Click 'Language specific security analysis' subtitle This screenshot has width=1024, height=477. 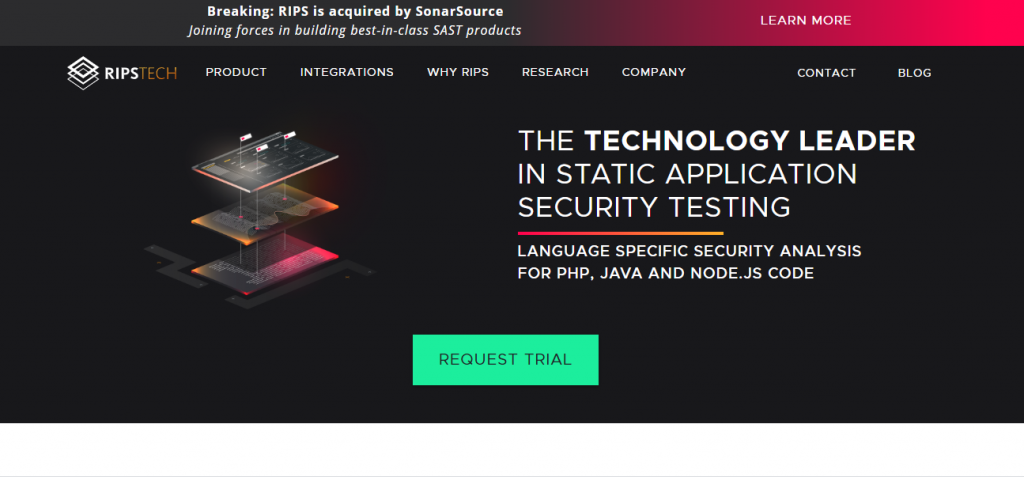point(689,251)
